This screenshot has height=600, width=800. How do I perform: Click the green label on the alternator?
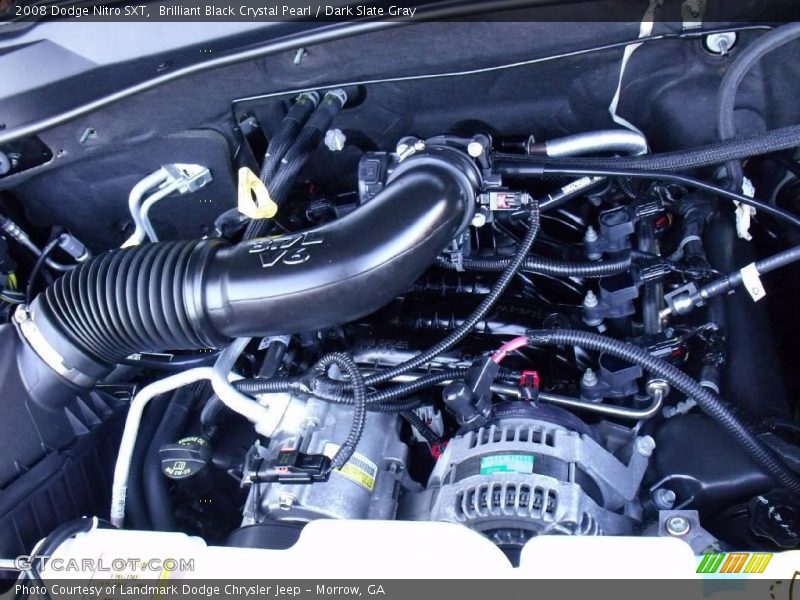click(x=507, y=464)
